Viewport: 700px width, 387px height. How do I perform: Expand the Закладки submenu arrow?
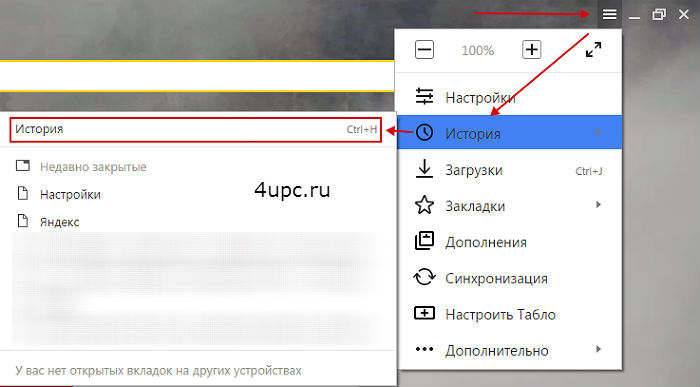pos(598,205)
